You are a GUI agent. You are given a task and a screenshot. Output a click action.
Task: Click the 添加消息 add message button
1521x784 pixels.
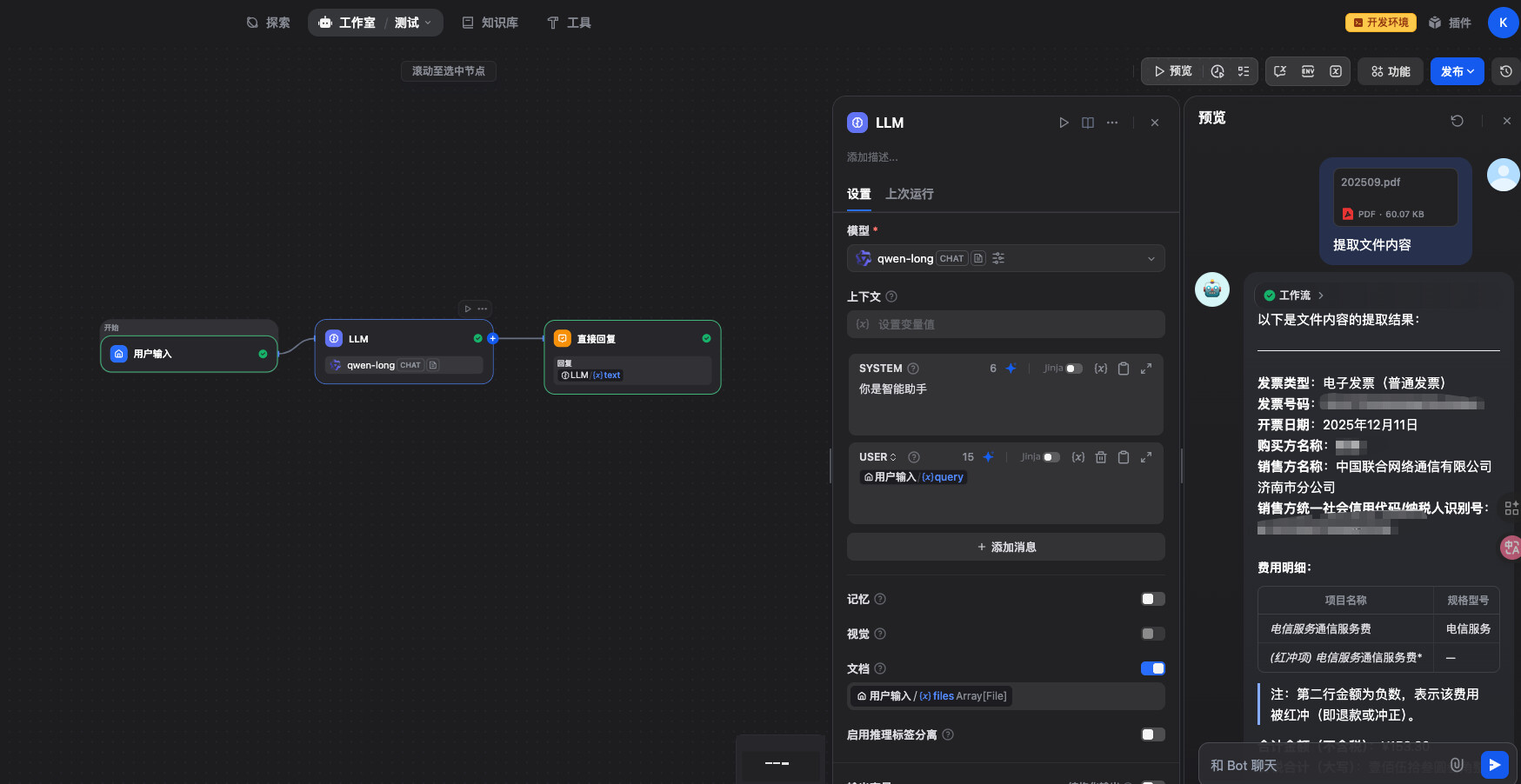tap(1006, 547)
